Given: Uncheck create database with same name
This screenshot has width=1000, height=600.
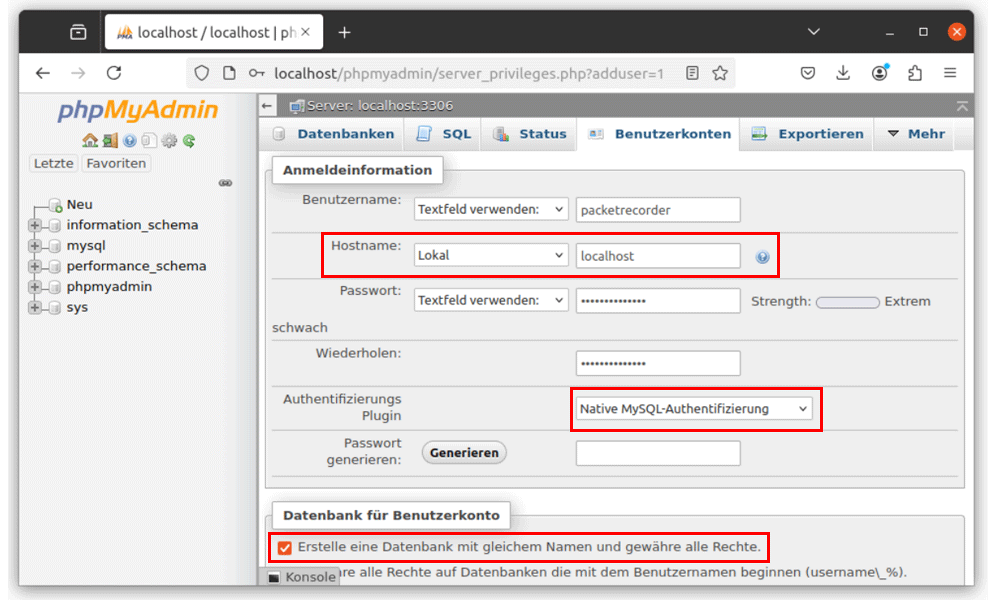Looking at the screenshot, I should (x=284, y=548).
